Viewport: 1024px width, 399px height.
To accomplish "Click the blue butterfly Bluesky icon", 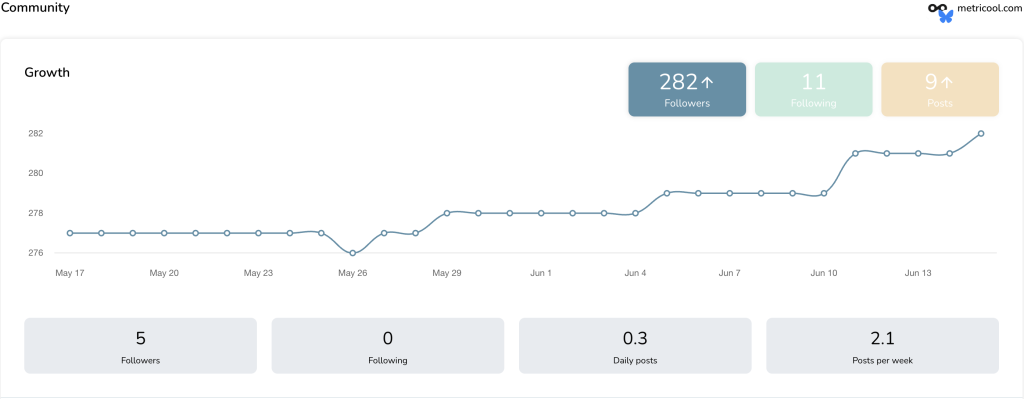I will pyautogui.click(x=946, y=17).
